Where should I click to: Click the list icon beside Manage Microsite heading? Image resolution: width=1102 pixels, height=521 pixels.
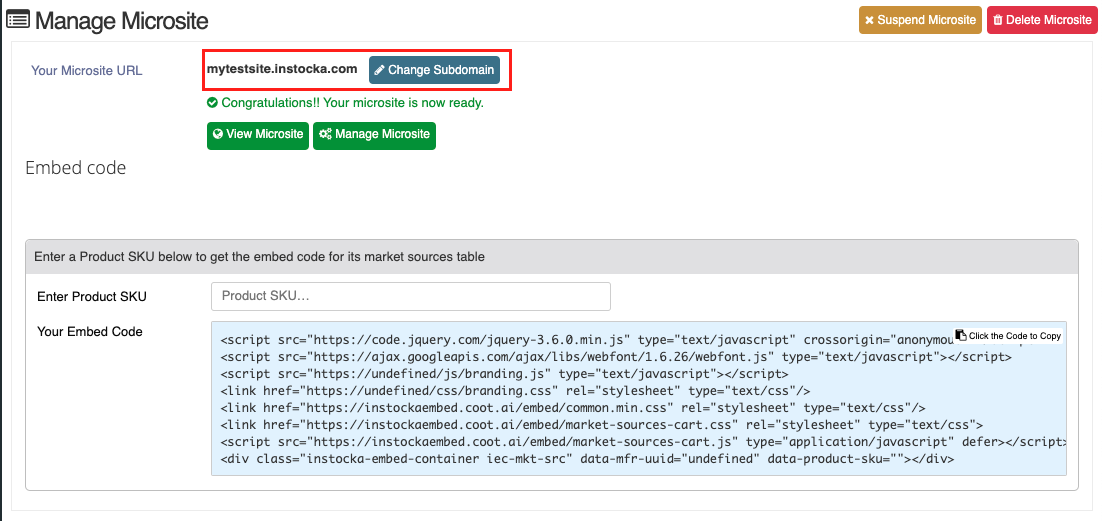coord(18,20)
